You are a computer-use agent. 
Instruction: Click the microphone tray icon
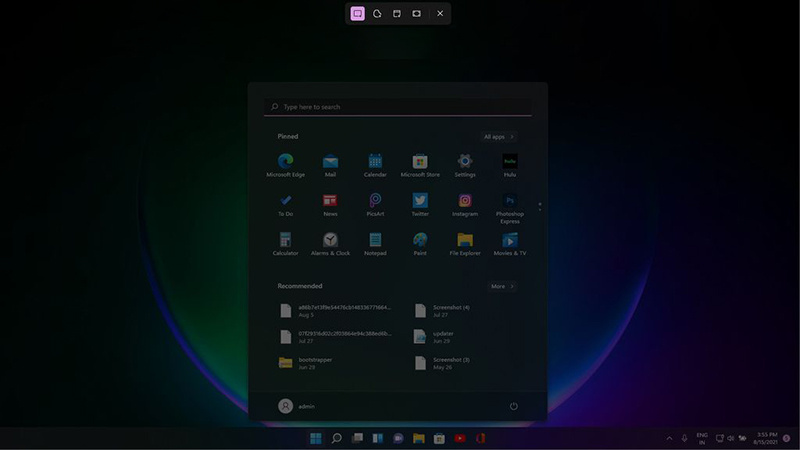[684, 438]
